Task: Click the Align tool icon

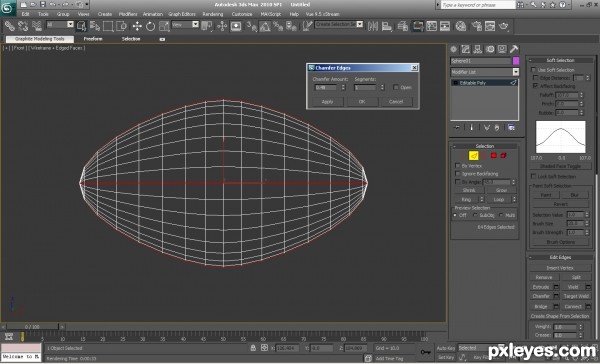Action: click(387, 26)
